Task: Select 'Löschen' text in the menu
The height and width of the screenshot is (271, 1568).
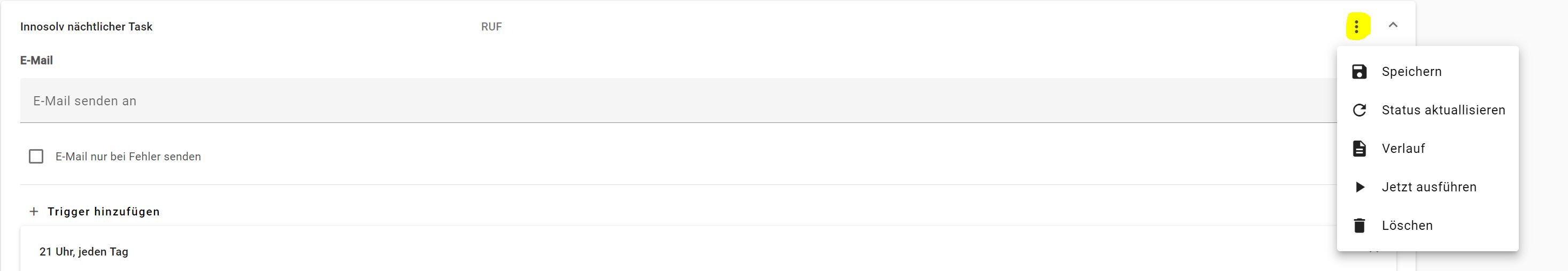Action: [1407, 226]
